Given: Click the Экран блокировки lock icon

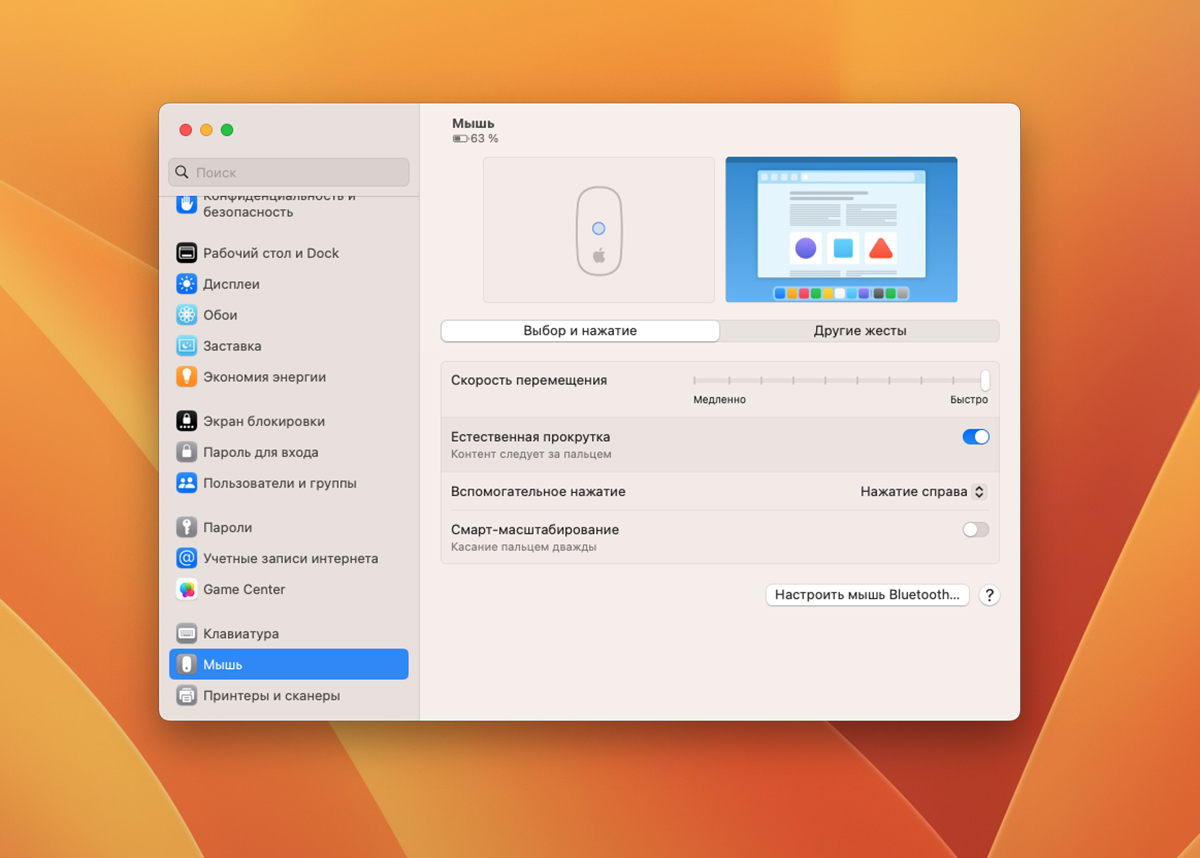Looking at the screenshot, I should (187, 421).
